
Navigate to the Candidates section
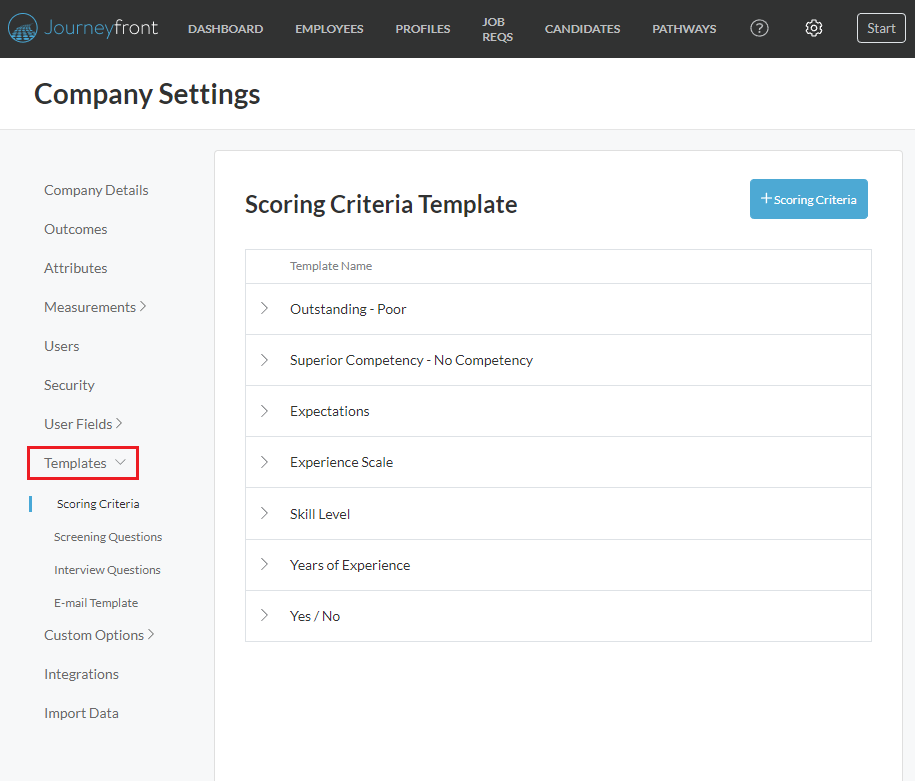[582, 28]
